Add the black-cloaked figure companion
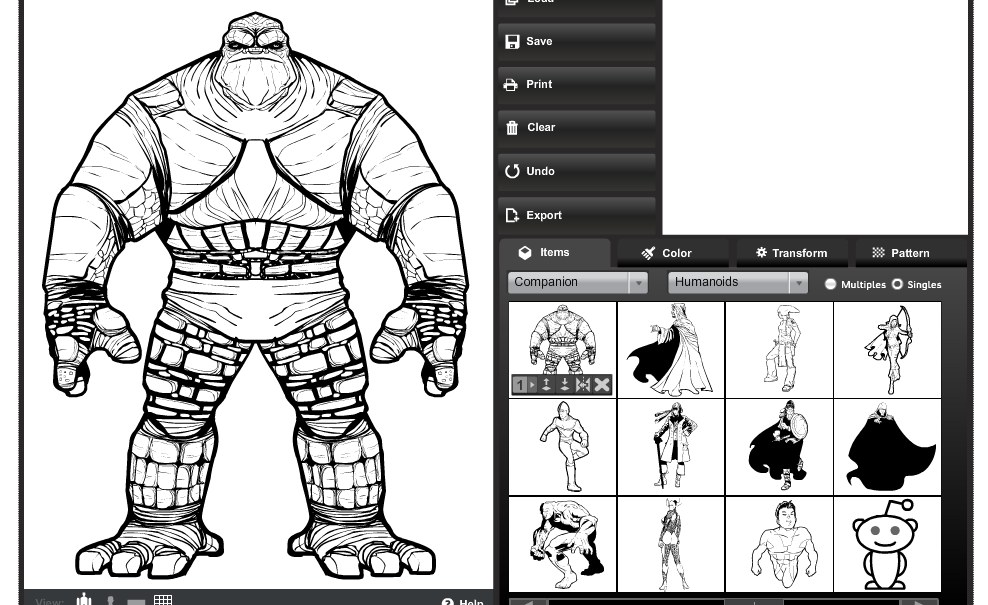The height and width of the screenshot is (605, 988). (x=888, y=447)
